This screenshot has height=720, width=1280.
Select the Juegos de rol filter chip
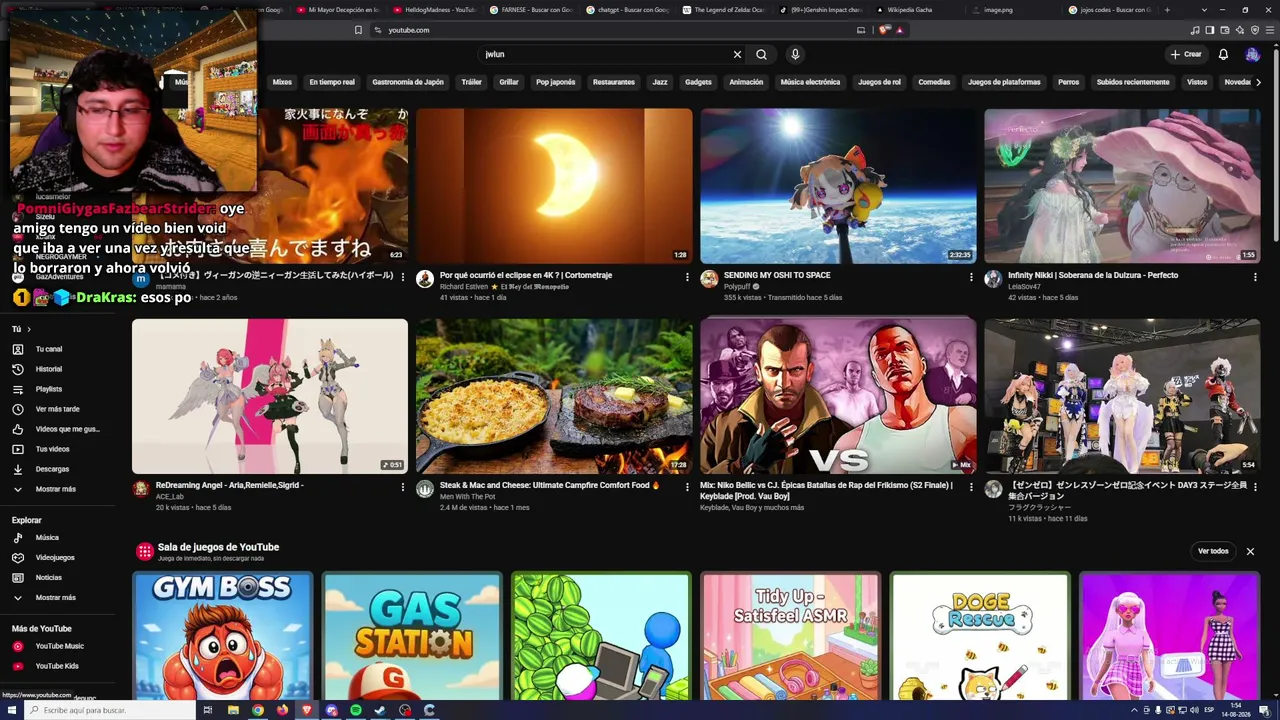click(879, 82)
